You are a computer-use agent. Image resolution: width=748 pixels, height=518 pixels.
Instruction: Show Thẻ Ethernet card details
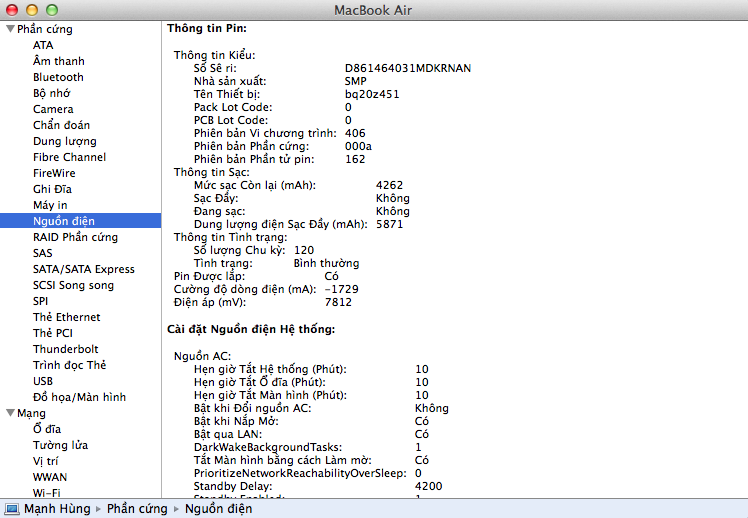click(x=66, y=317)
